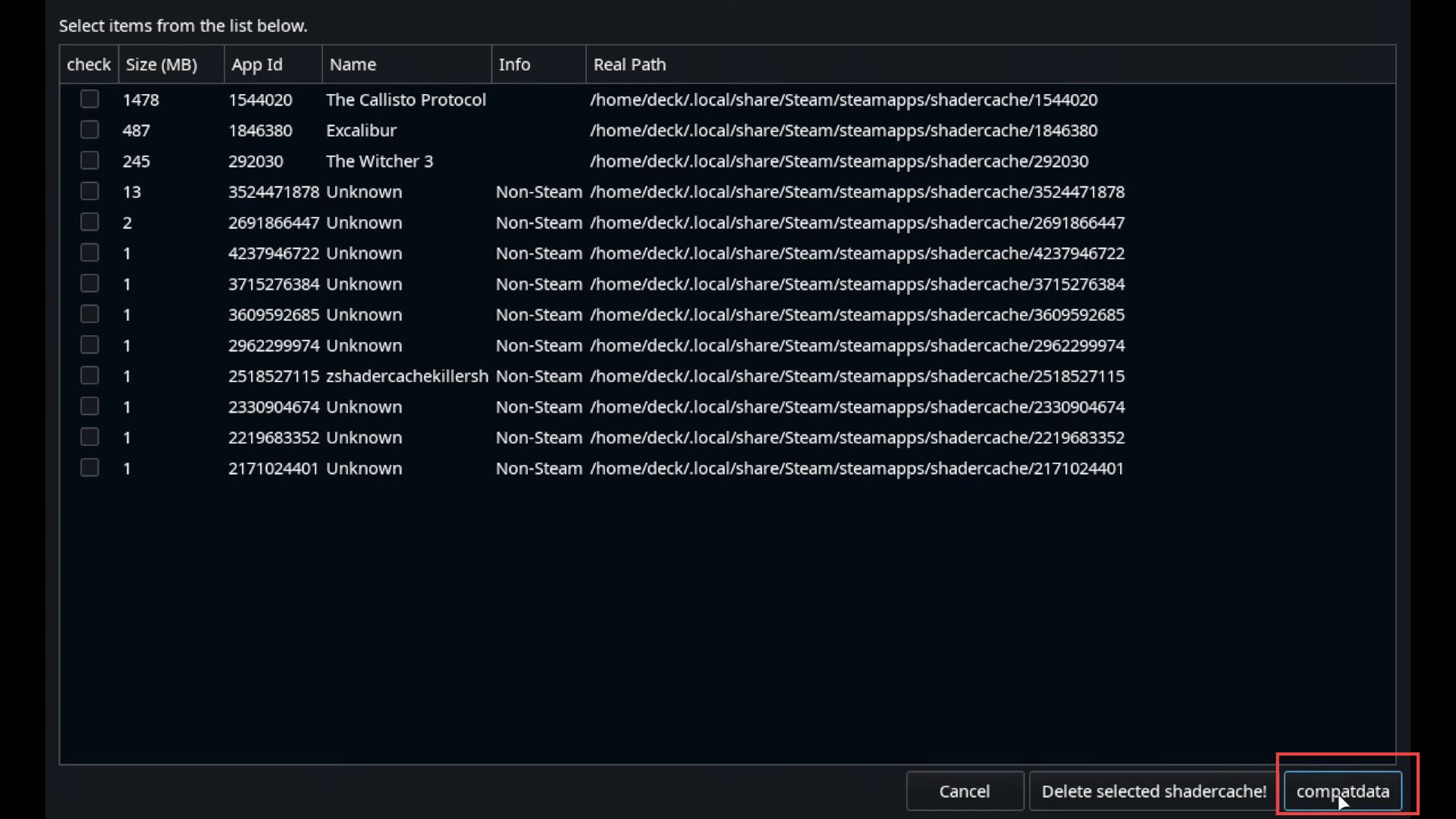Sort by App Id column header
Viewport: 1456px width, 819px height.
(273, 64)
